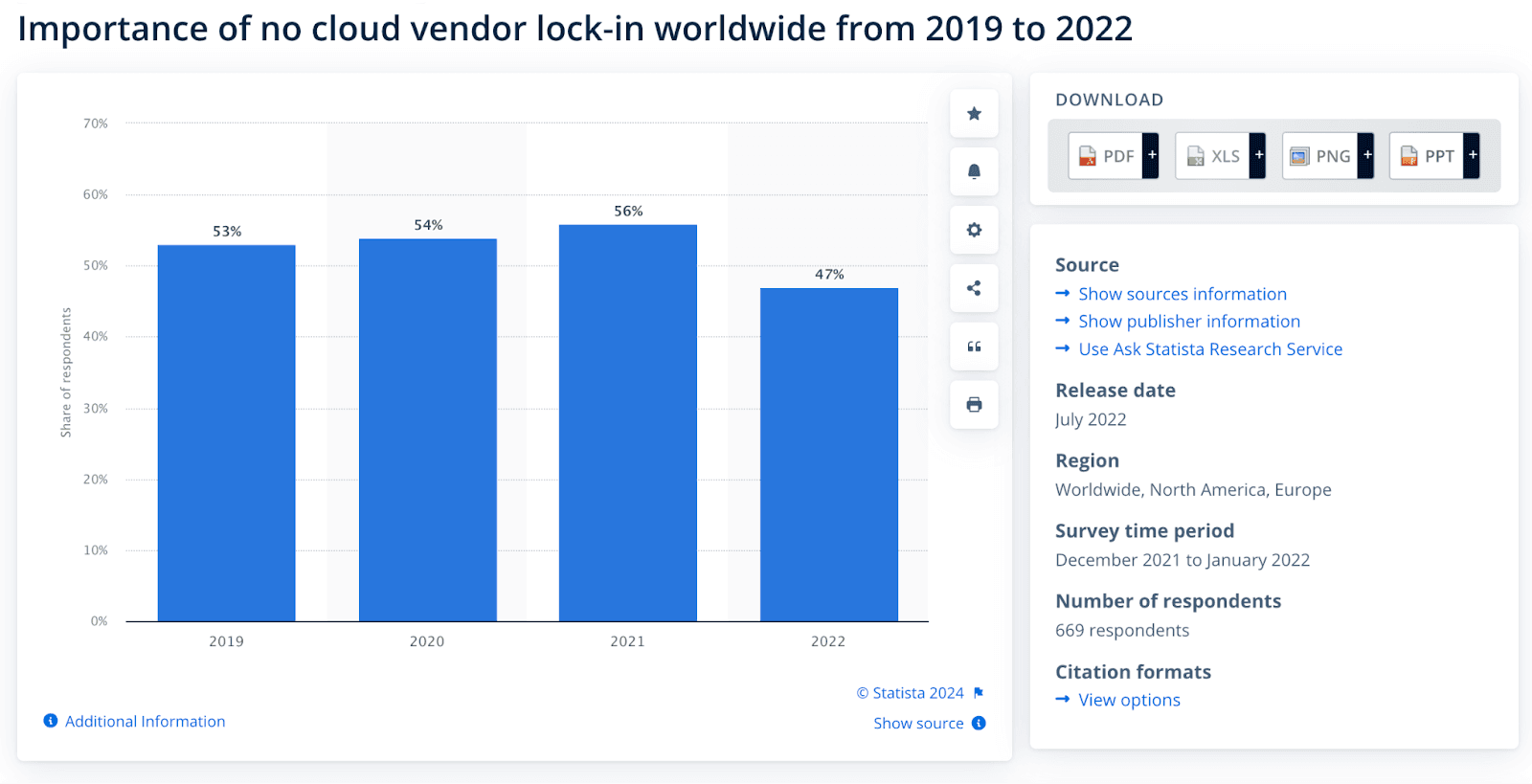Open Show publisher information link
1532x784 pixels.
coord(1189,322)
